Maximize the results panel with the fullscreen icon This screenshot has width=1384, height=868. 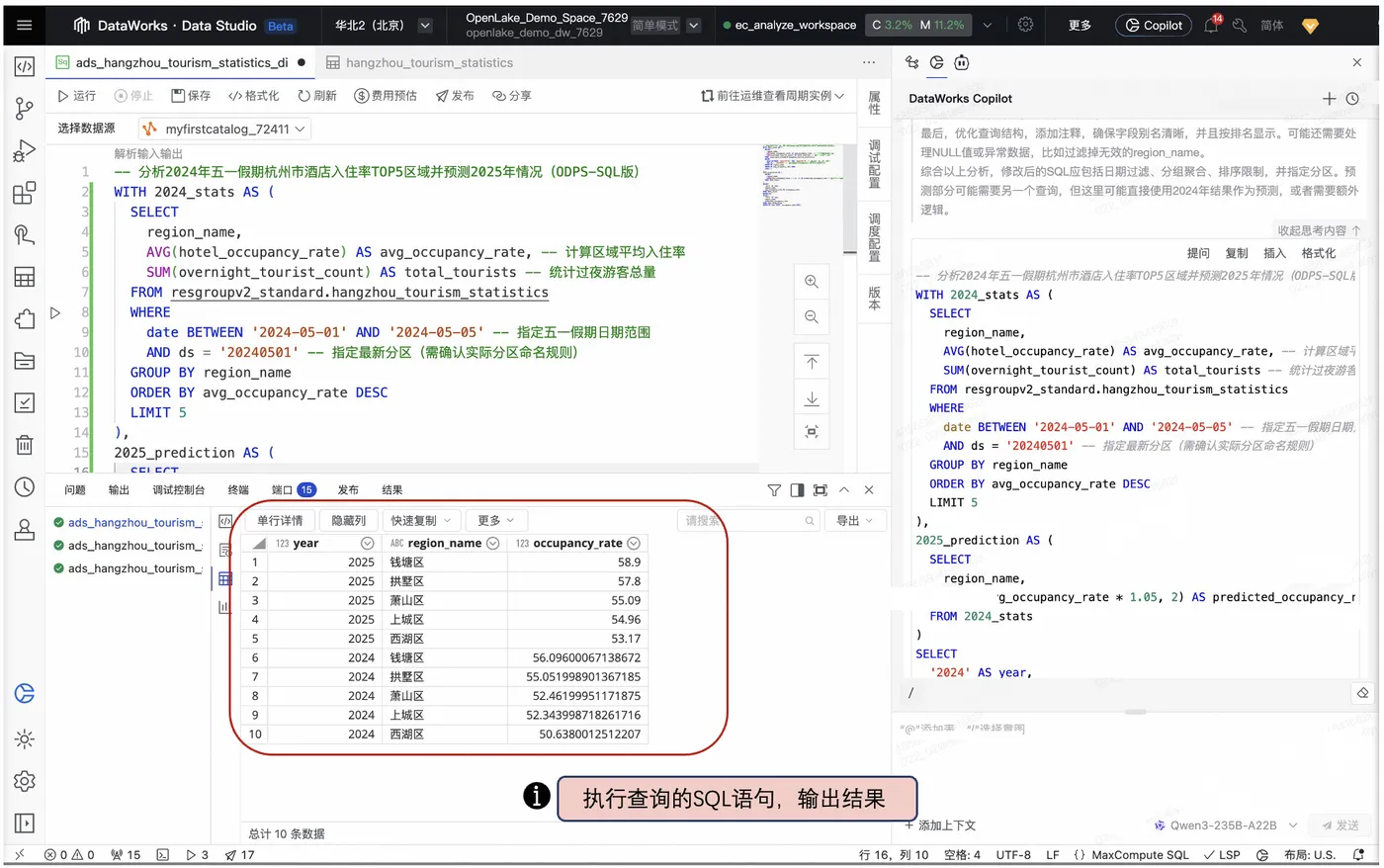821,490
